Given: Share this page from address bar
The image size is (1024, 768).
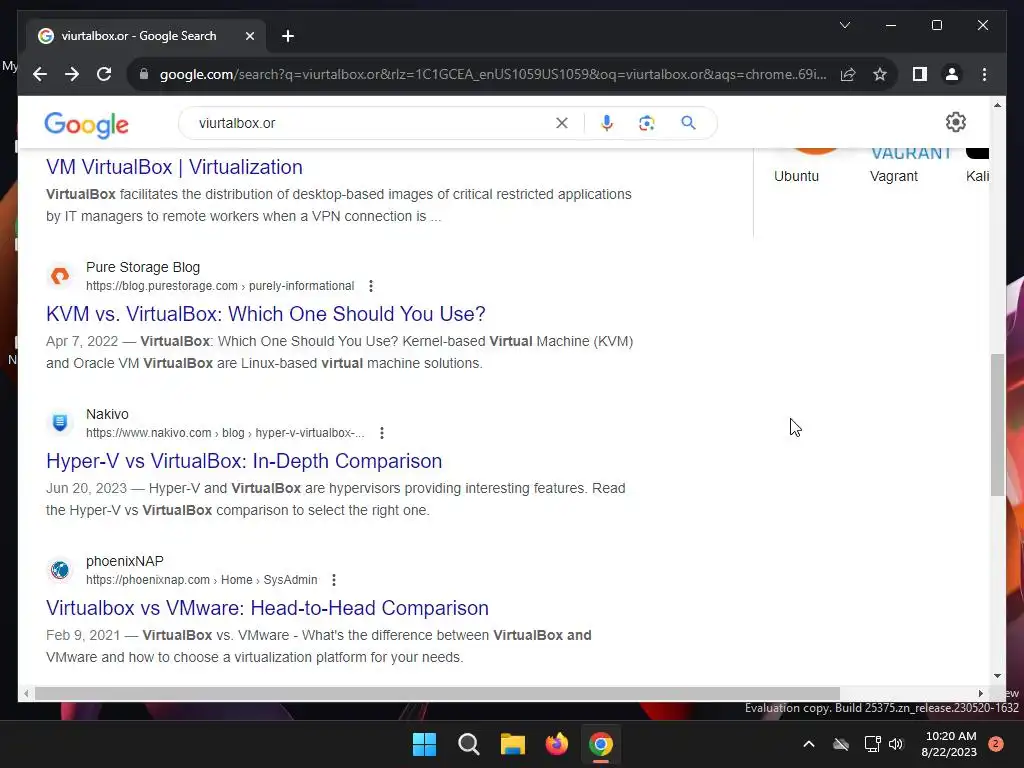Looking at the screenshot, I should point(848,74).
